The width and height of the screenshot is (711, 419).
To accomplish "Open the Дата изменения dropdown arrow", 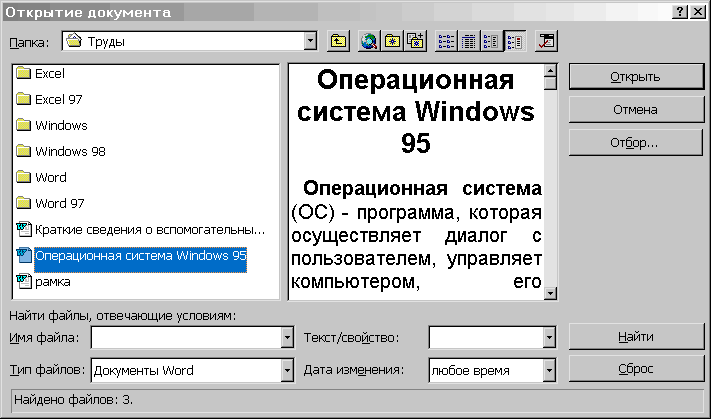I will click(x=549, y=370).
